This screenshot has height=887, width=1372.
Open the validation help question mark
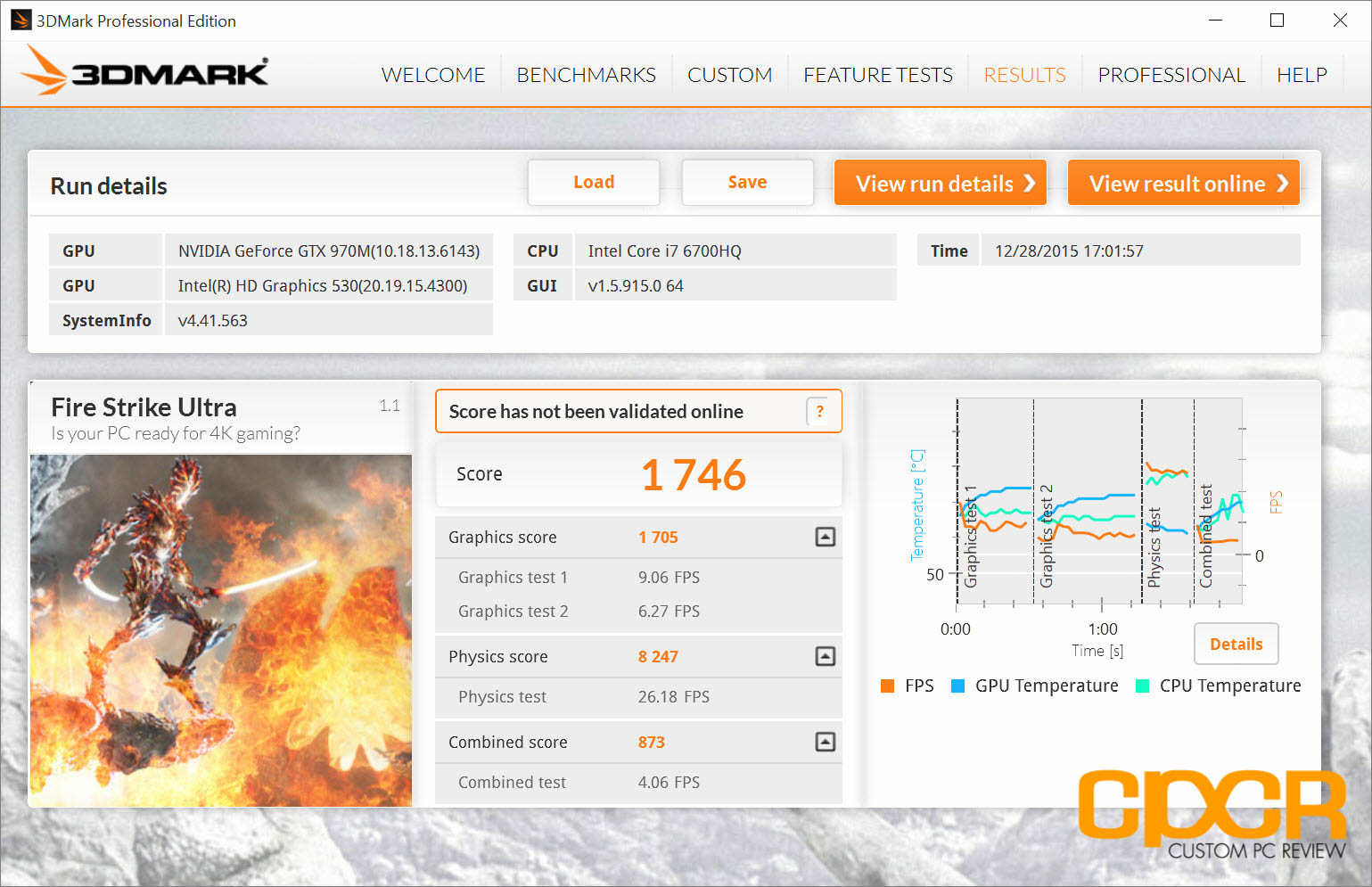820,411
